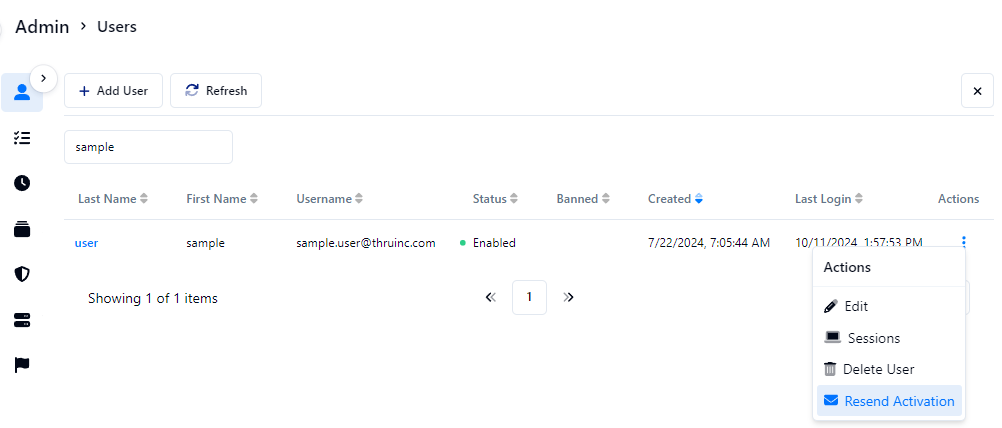Image resolution: width=1002 pixels, height=428 pixels.
Task: Open the flag sidebar icon
Action: [x=22, y=365]
